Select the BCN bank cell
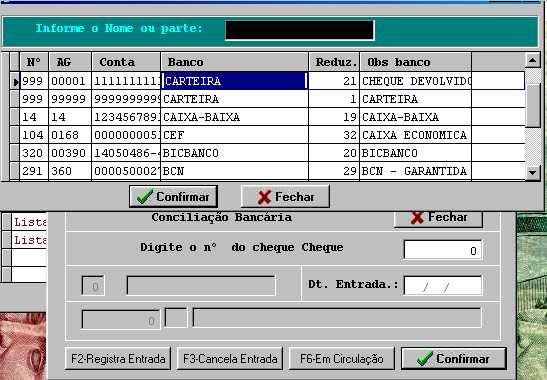This screenshot has height=380, width=547. (x=234, y=171)
